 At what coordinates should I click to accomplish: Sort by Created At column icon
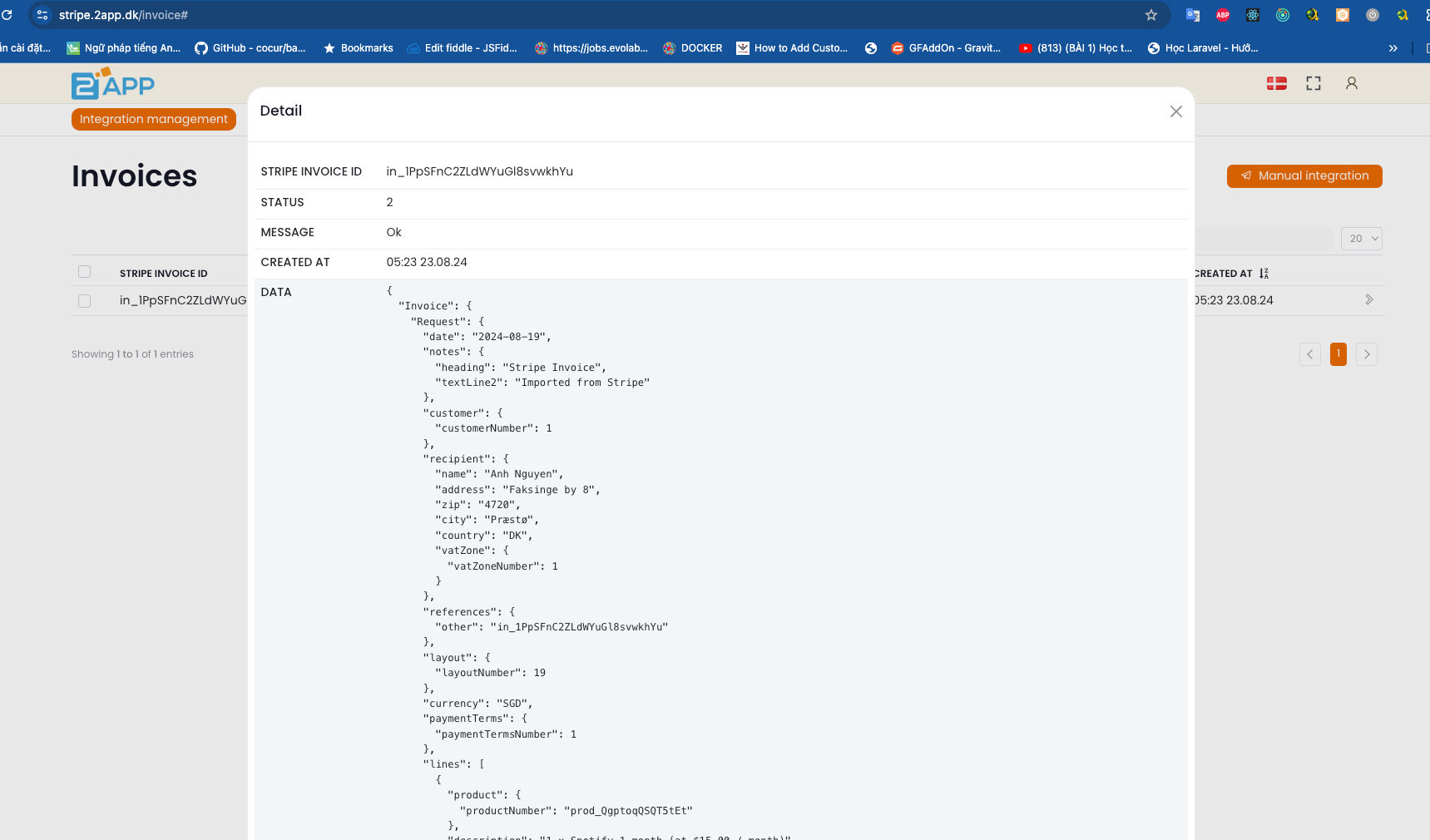pos(1264,274)
